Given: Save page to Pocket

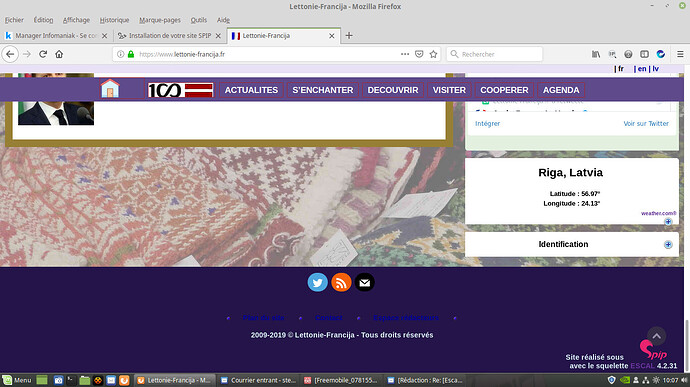Looking at the screenshot, I should pyautogui.click(x=419, y=54).
